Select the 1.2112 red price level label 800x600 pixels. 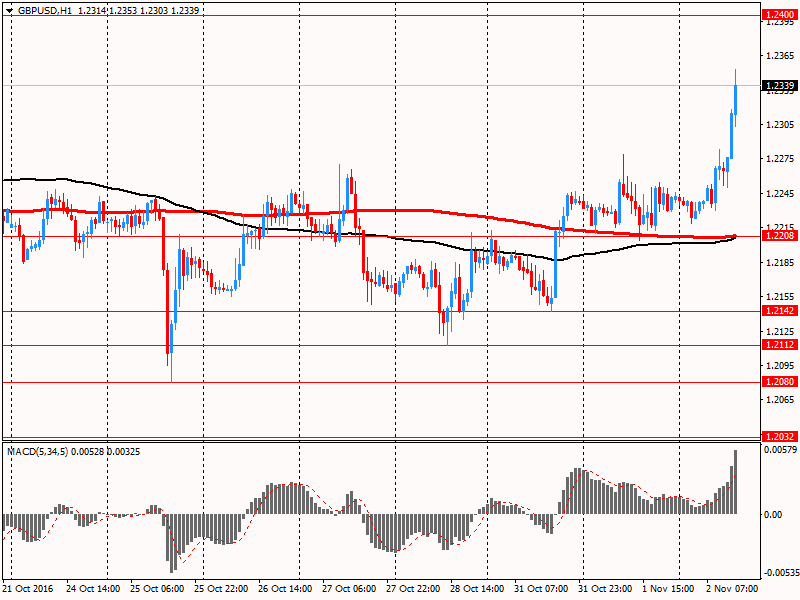click(x=779, y=345)
